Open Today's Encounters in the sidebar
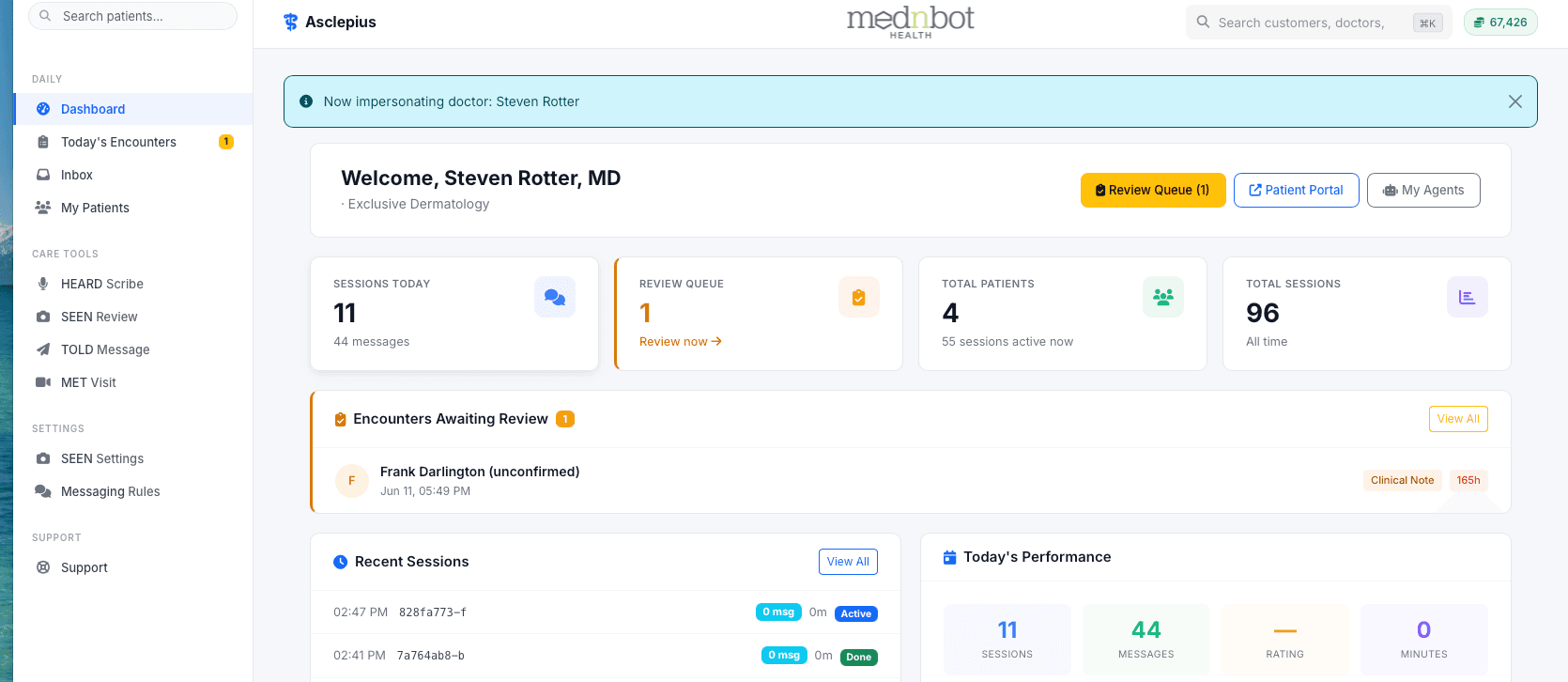The height and width of the screenshot is (682, 1568). 133,142
